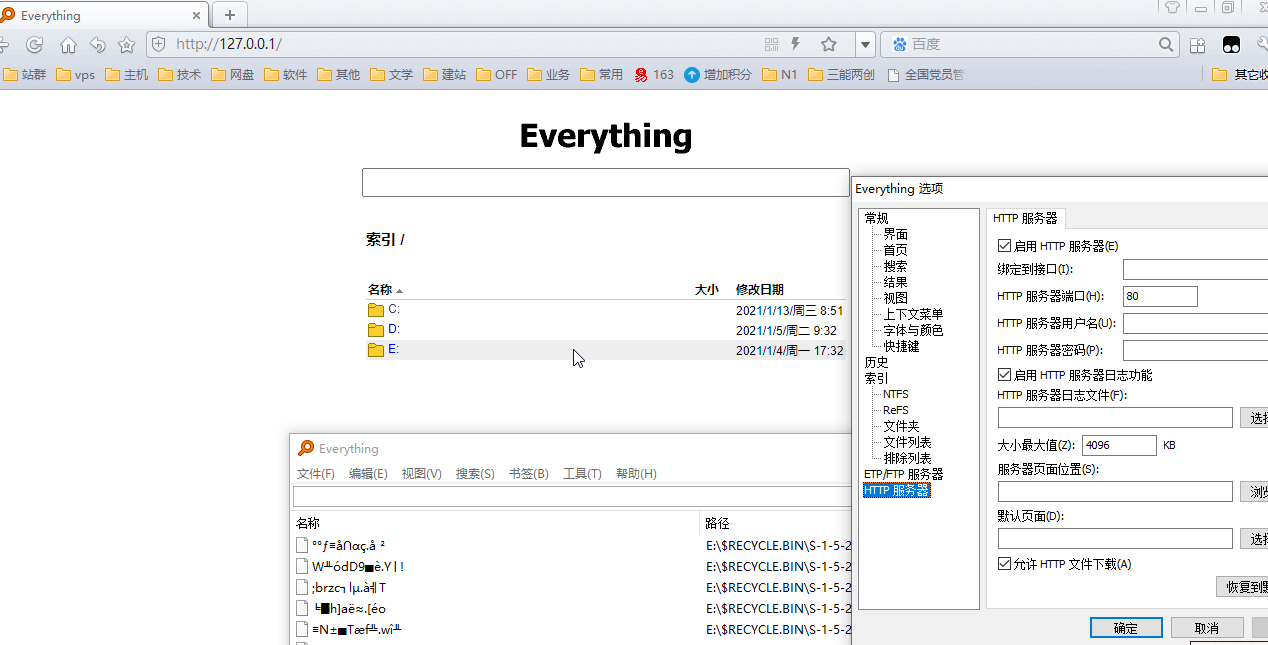This screenshot has width=1268, height=645.
Task: Cancel the options dialog with 取消
Action: [1207, 628]
